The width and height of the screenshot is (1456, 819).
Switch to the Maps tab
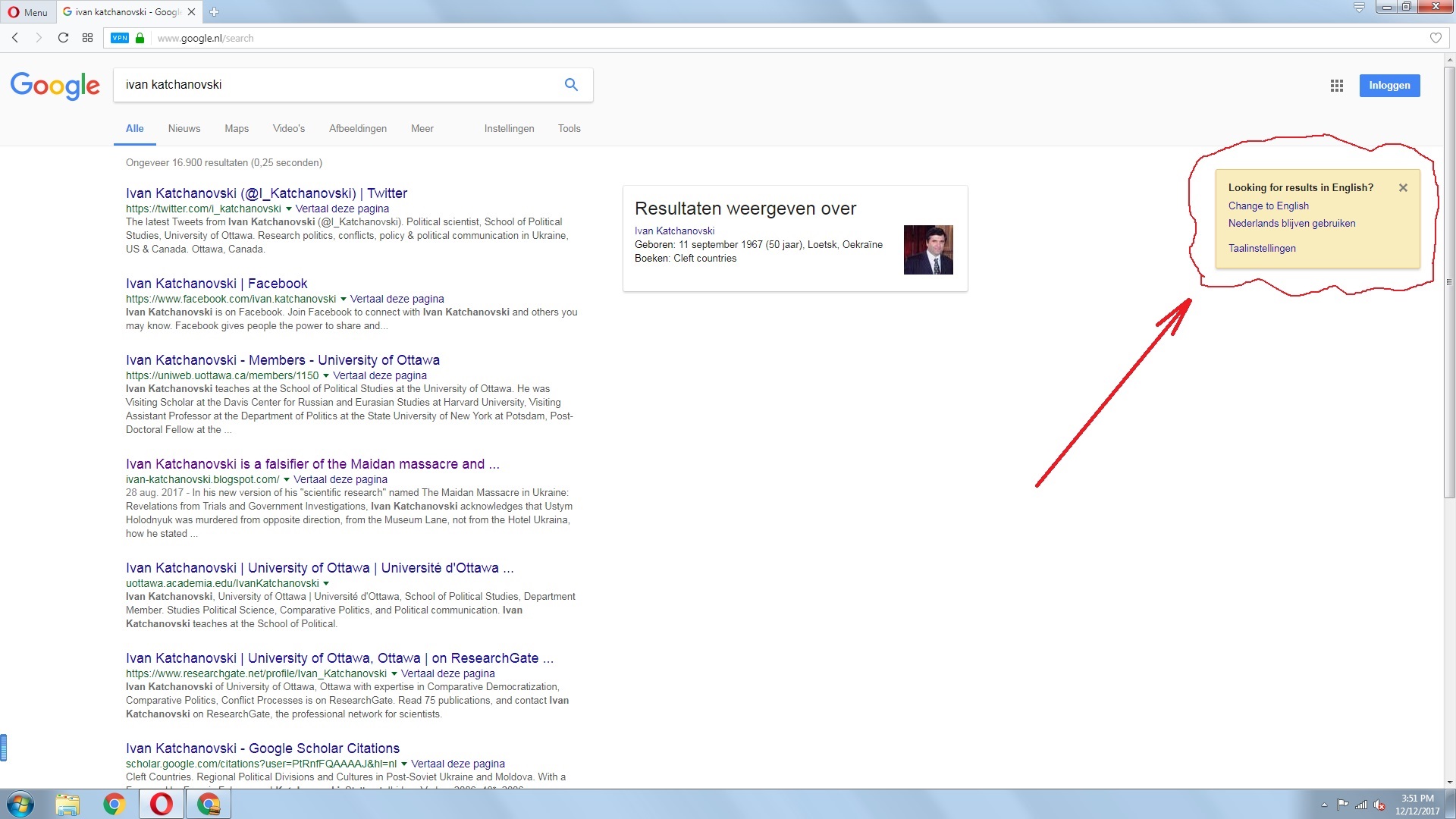(237, 129)
